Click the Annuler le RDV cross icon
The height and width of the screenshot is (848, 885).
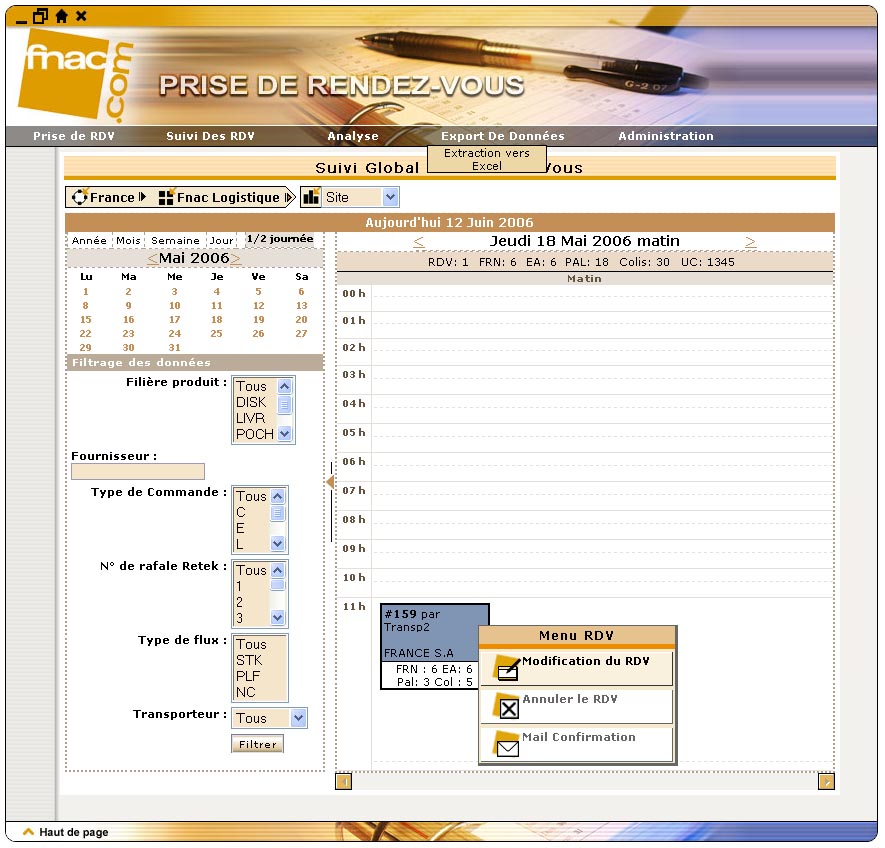click(x=507, y=706)
